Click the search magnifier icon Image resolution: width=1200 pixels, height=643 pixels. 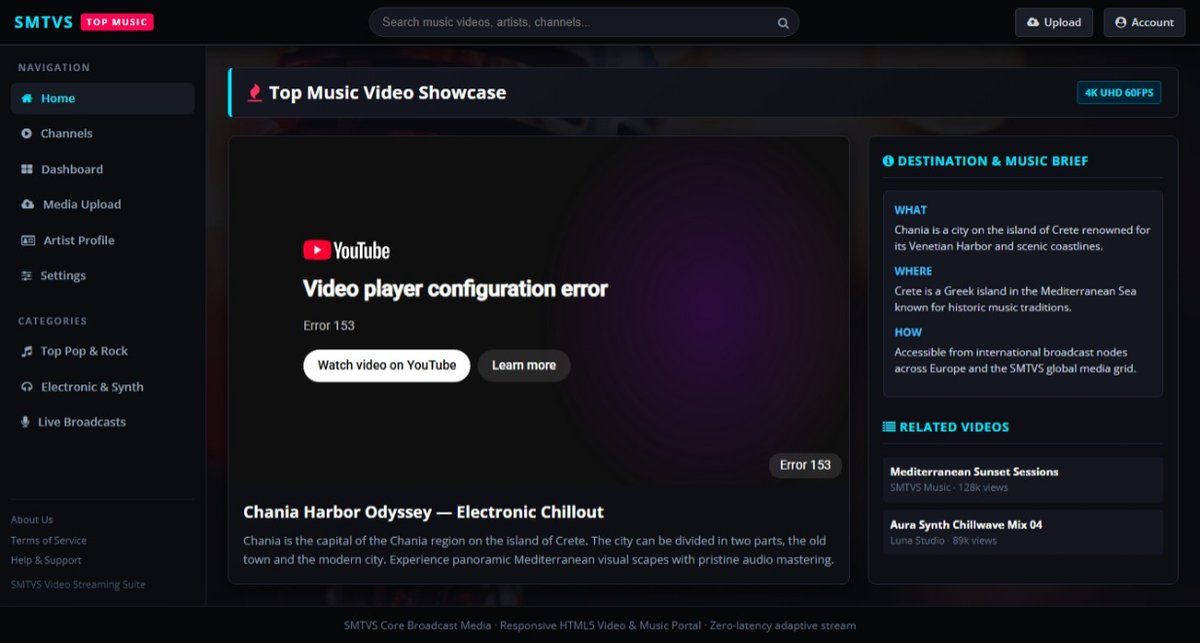coord(783,23)
